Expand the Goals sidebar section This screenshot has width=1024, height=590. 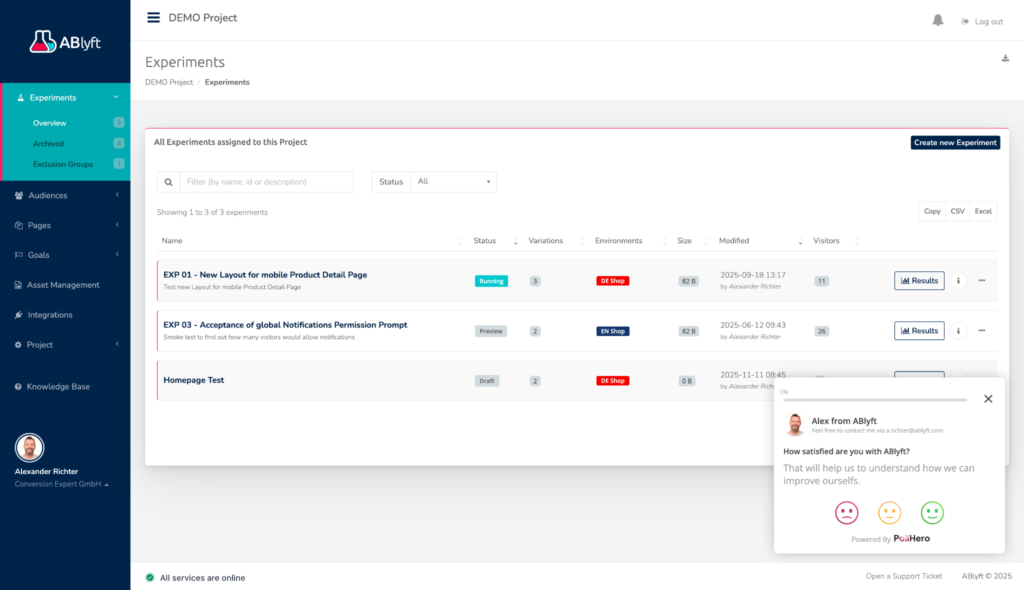coord(65,255)
